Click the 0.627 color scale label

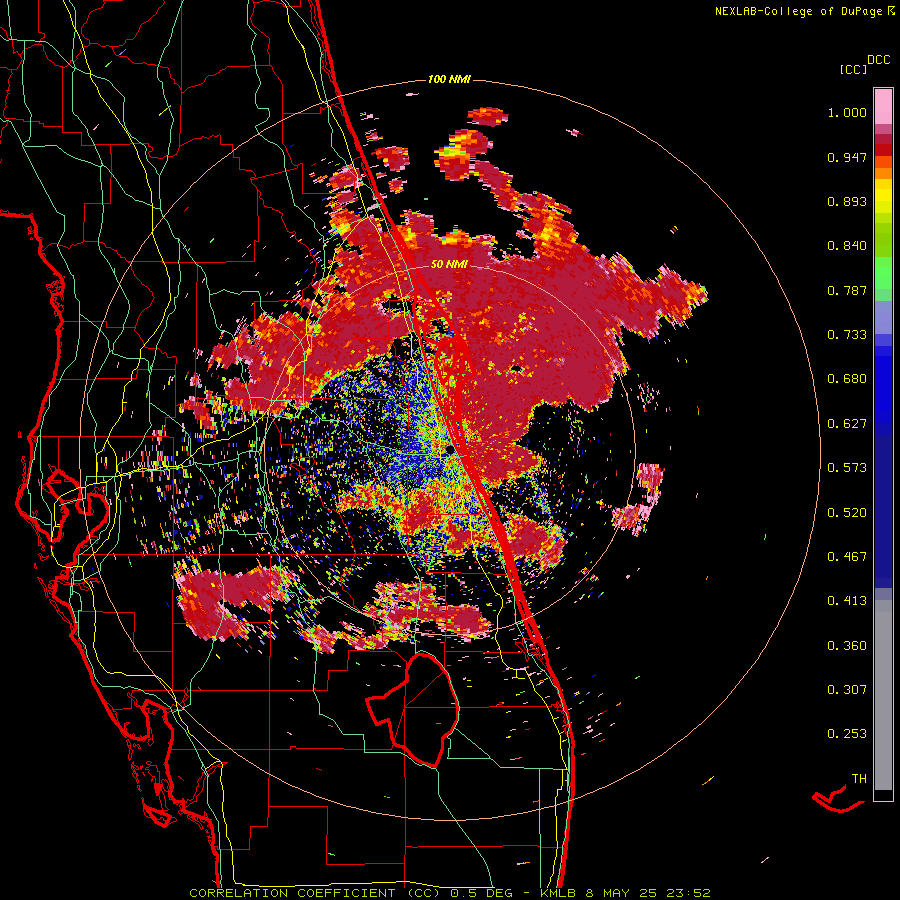pos(847,424)
